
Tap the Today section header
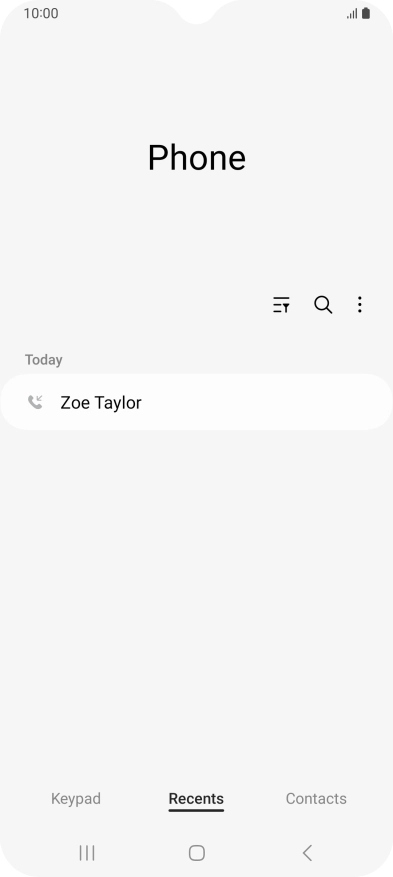pyautogui.click(x=44, y=360)
